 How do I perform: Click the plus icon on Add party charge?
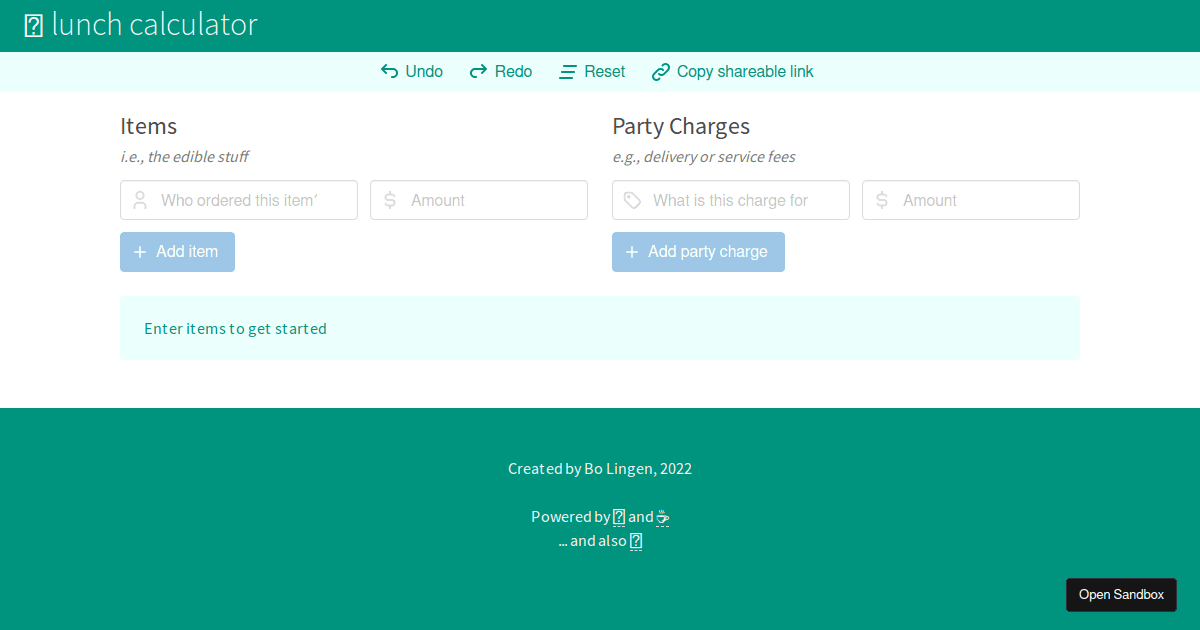pyautogui.click(x=631, y=251)
